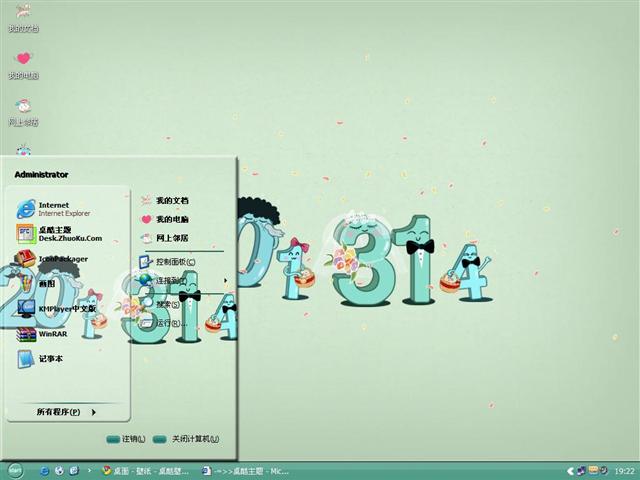This screenshot has width=640, height=480.
Task: Click the third quick launch icon
Action: [x=74, y=471]
